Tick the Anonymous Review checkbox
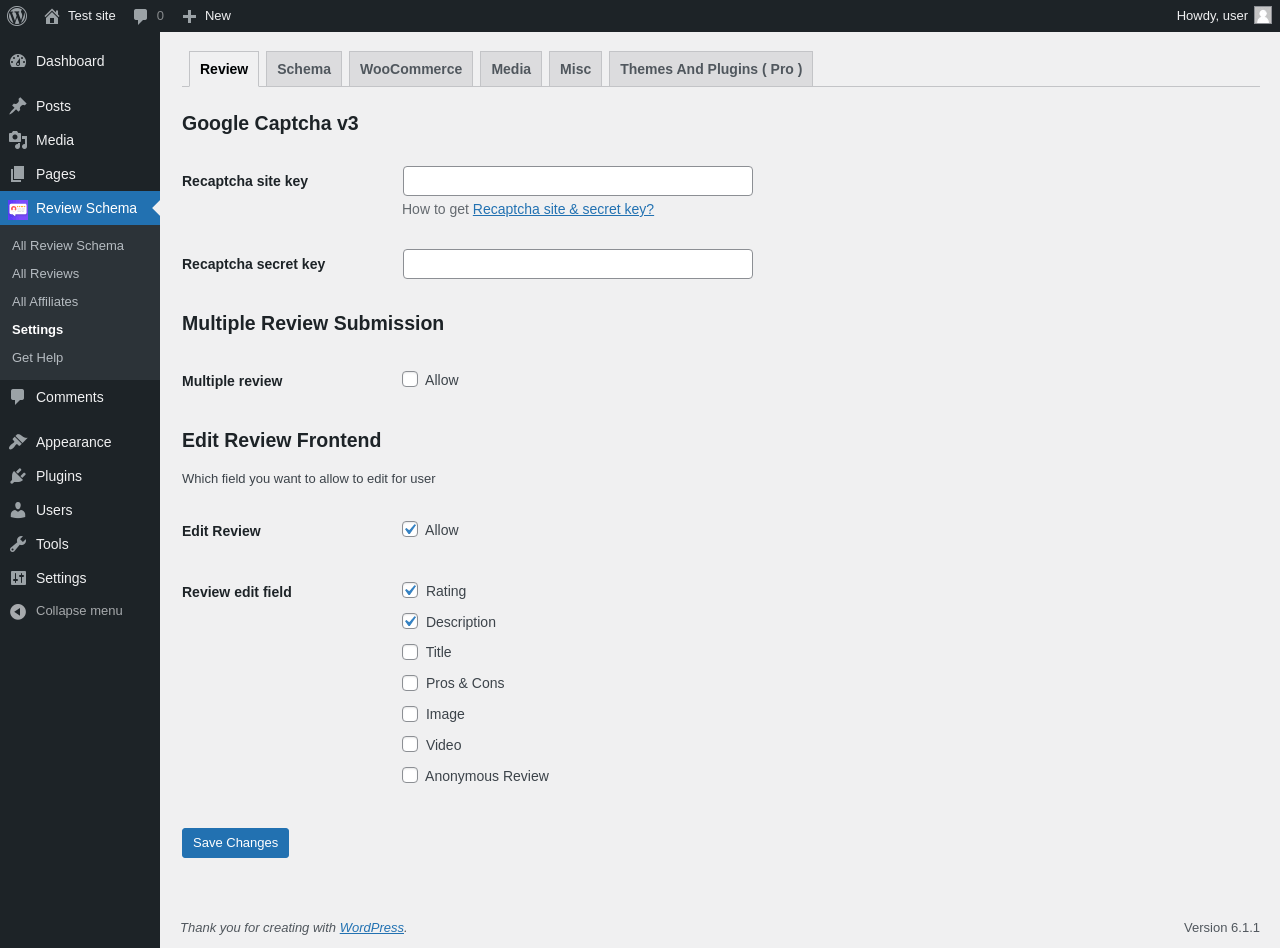 pyautogui.click(x=410, y=775)
